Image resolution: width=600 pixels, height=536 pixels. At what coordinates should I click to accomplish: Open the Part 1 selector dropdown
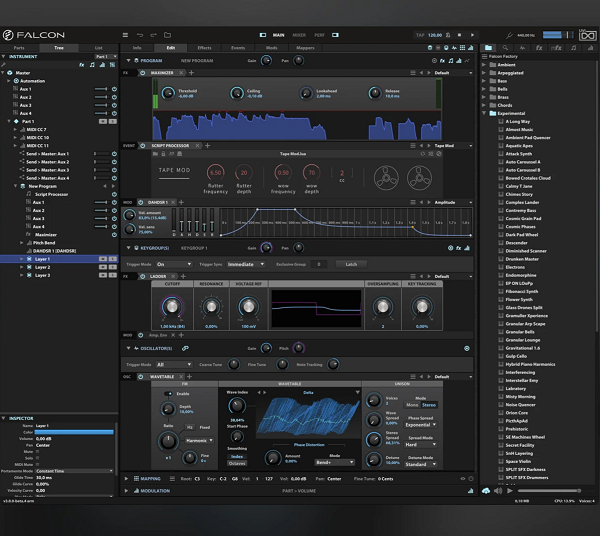[x=106, y=57]
